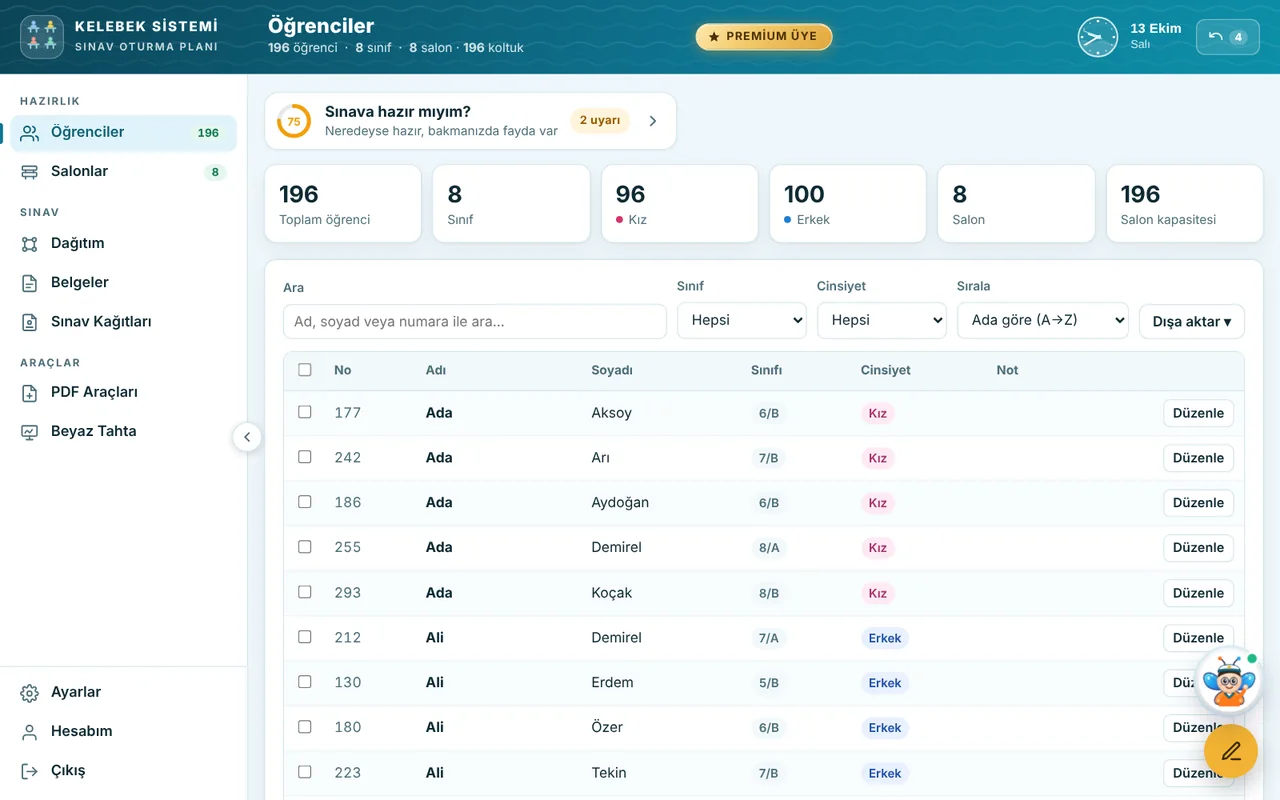Screen dimensions: 1280x800
Task: Click the Kelebek Sistemi logo icon
Action: (x=42, y=37)
